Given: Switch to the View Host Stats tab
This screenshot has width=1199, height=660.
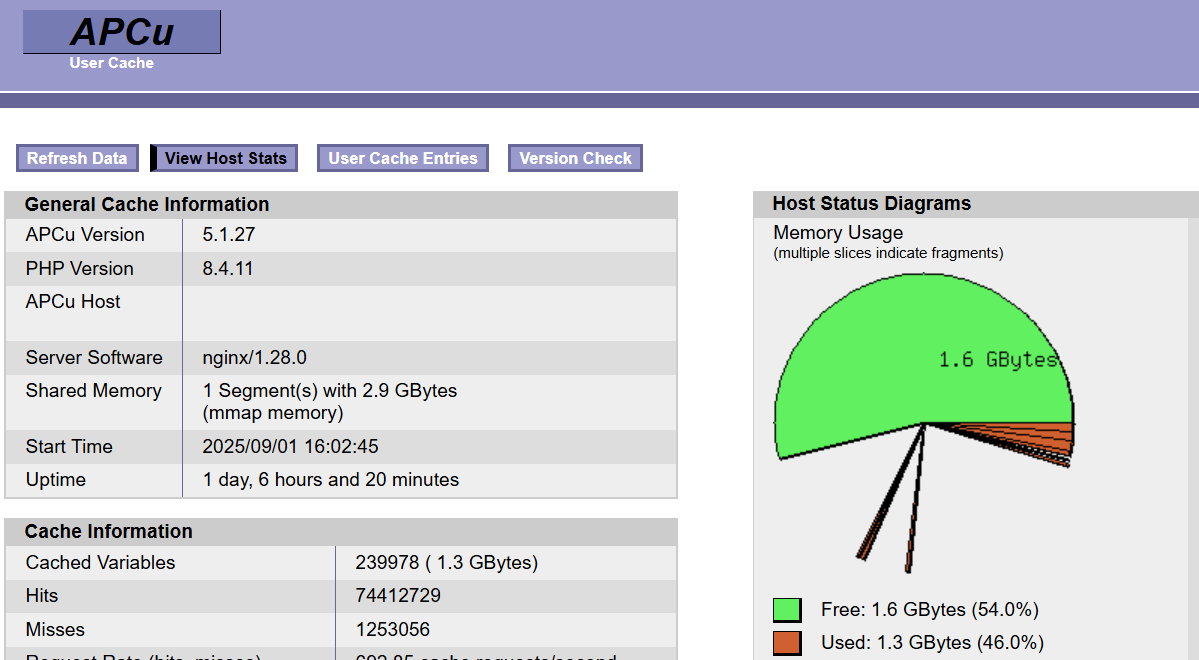Looking at the screenshot, I should (225, 158).
